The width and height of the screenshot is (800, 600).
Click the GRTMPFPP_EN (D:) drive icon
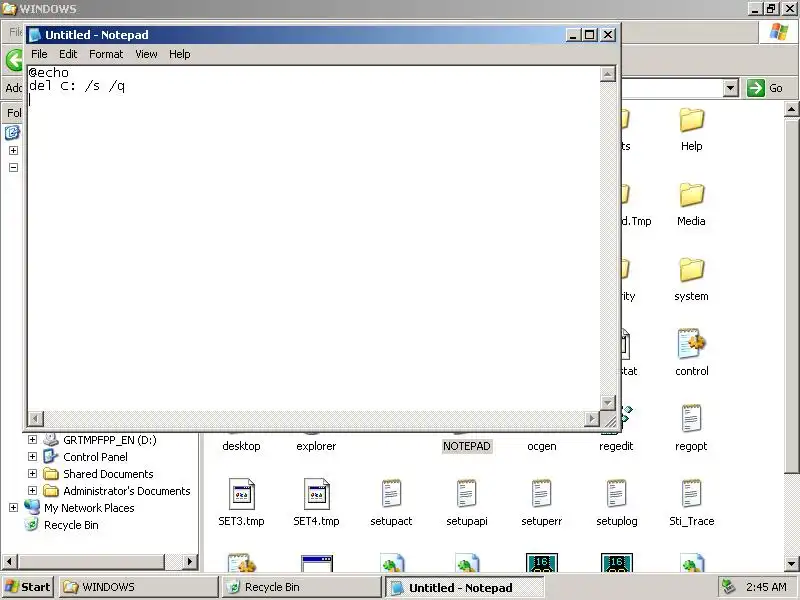[x=51, y=439]
